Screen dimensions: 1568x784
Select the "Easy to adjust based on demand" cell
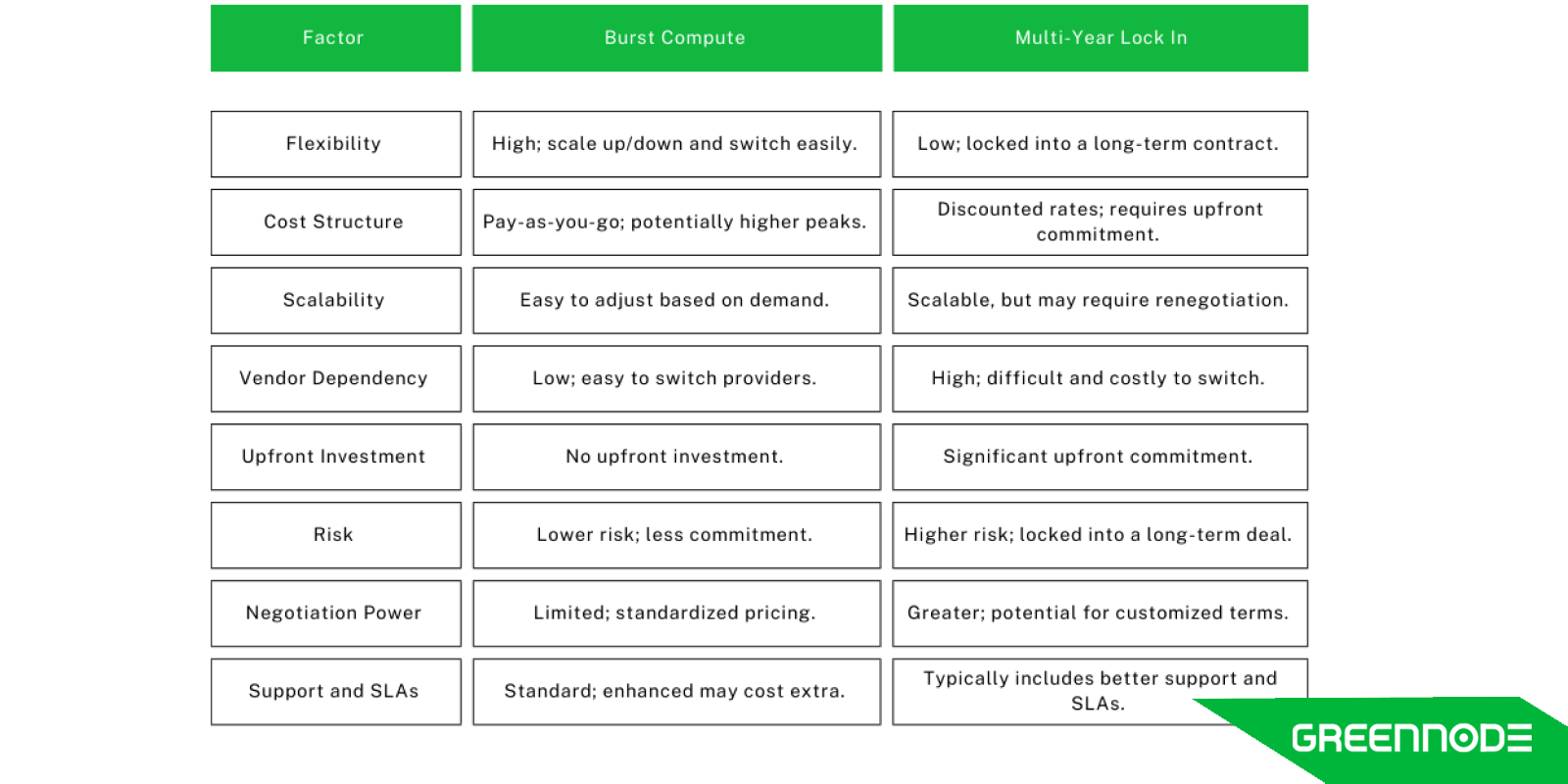[676, 301]
